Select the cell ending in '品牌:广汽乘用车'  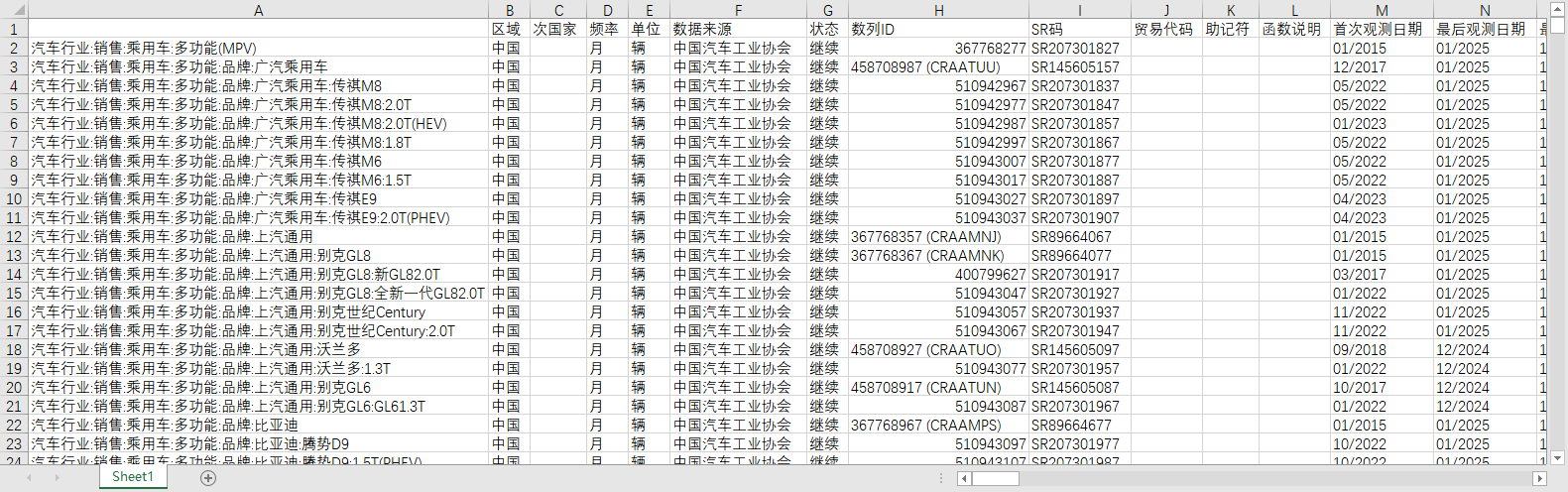[258, 66]
